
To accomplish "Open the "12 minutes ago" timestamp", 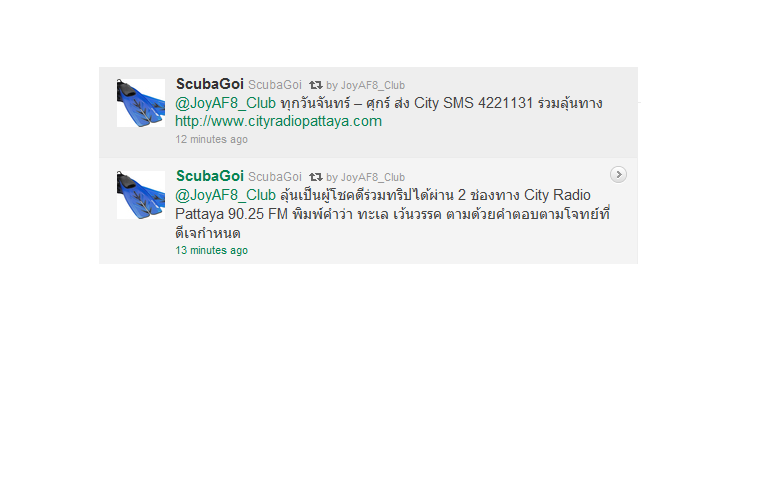I will coord(212,139).
